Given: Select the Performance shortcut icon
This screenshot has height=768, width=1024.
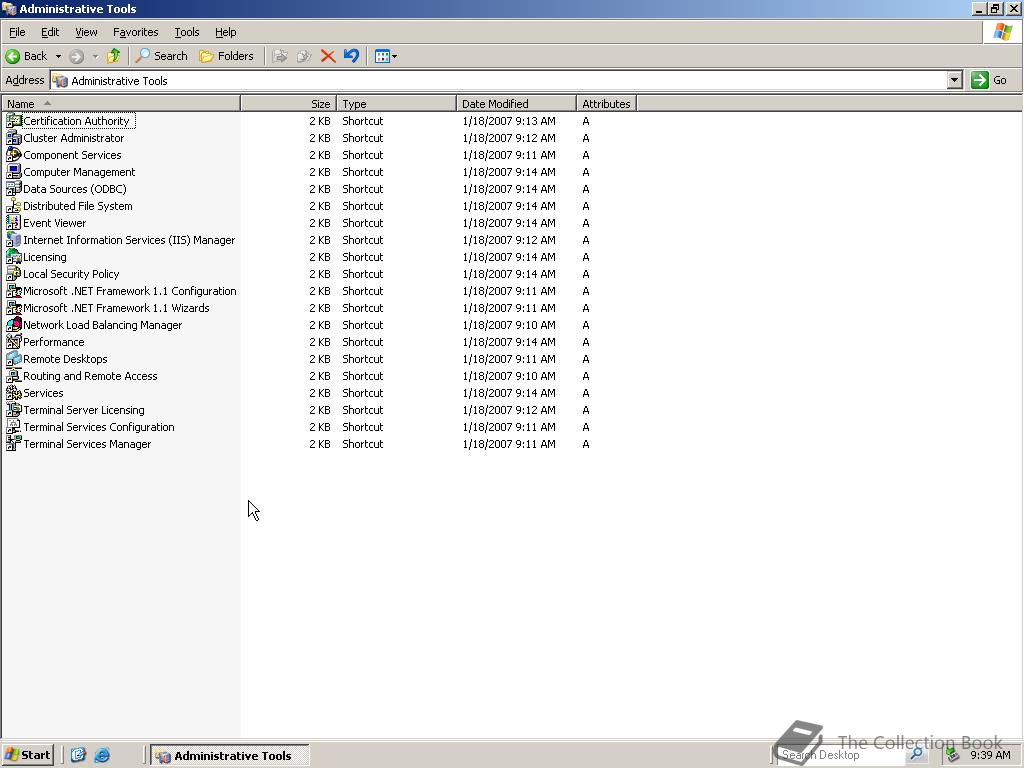Looking at the screenshot, I should click(x=13, y=342).
